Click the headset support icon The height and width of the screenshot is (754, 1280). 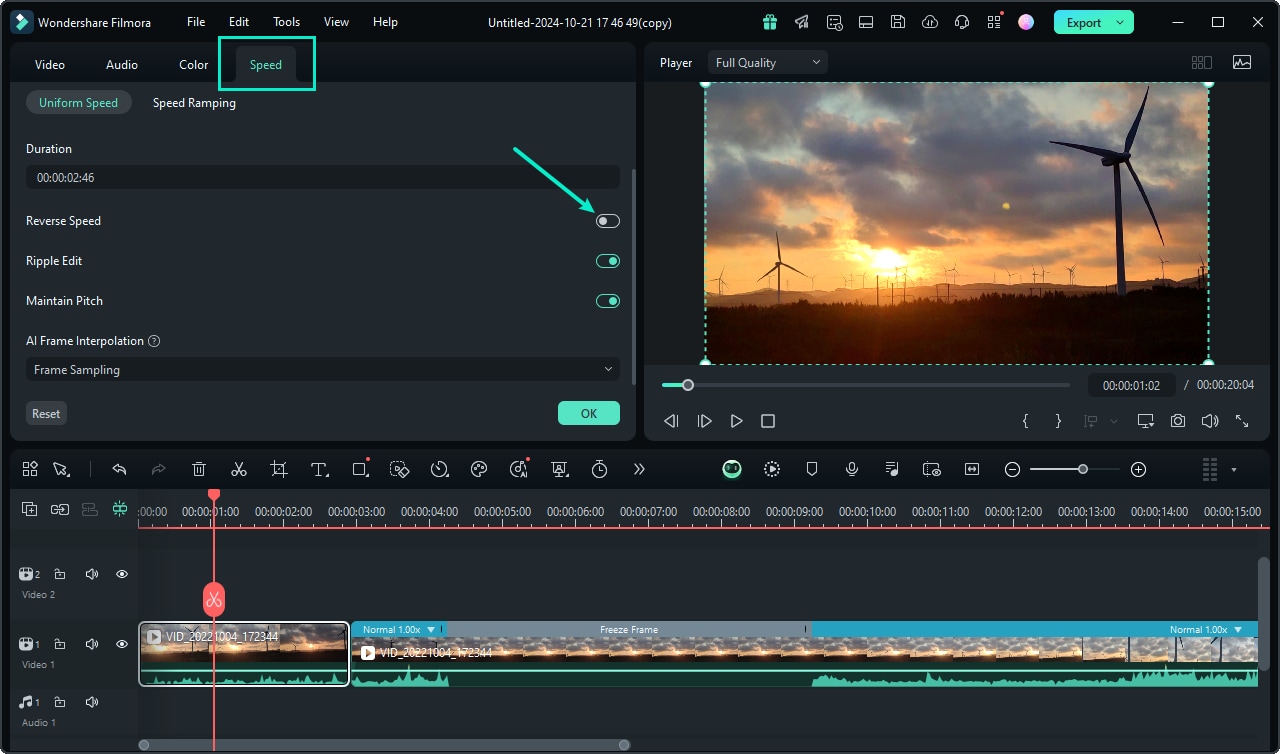[x=962, y=22]
